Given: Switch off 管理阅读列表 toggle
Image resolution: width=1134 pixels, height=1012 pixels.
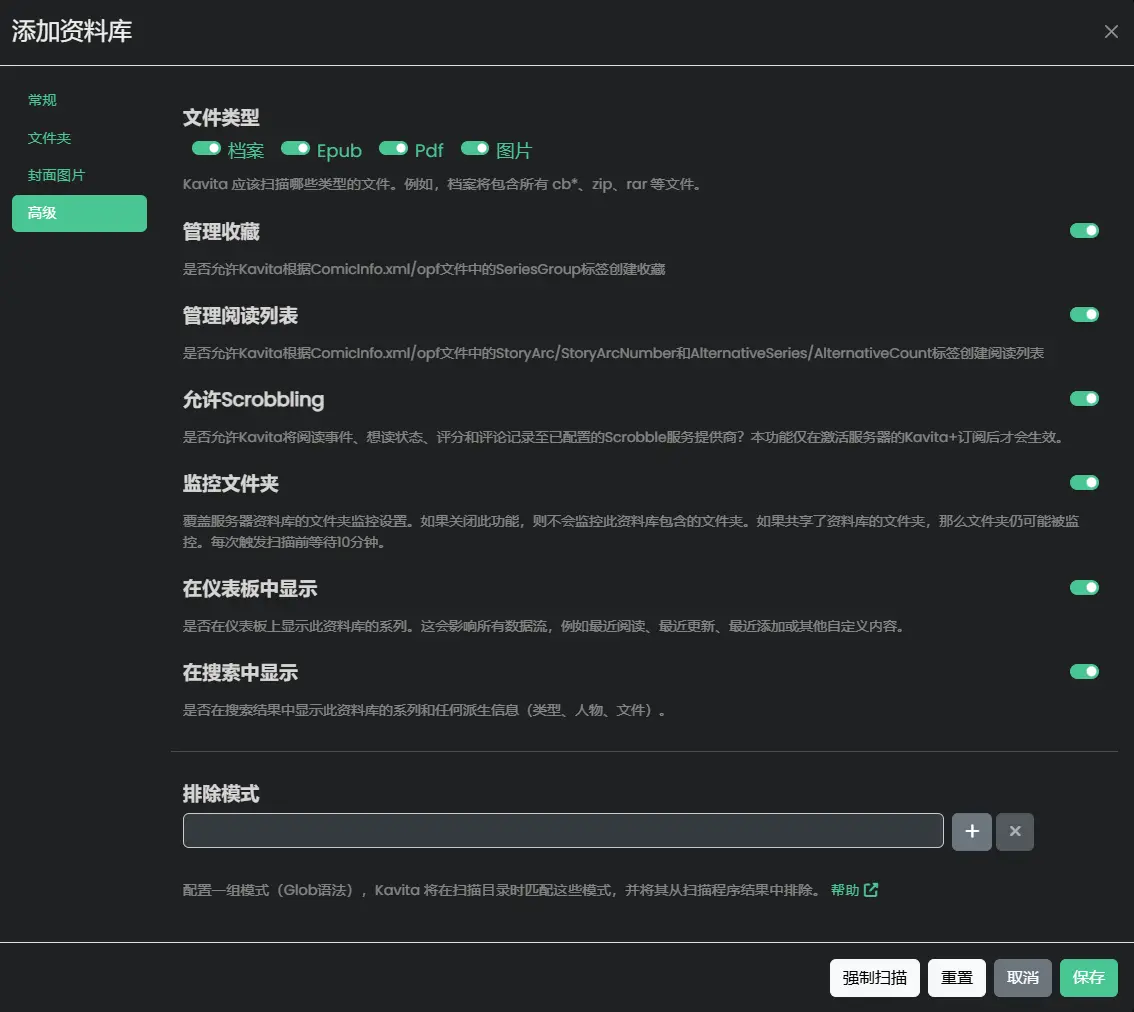Looking at the screenshot, I should (x=1084, y=314).
